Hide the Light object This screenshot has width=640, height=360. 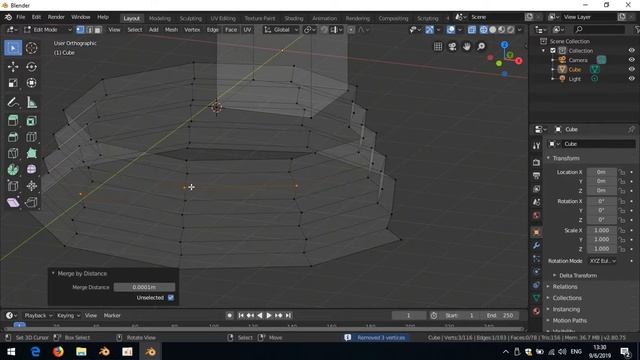[631, 79]
